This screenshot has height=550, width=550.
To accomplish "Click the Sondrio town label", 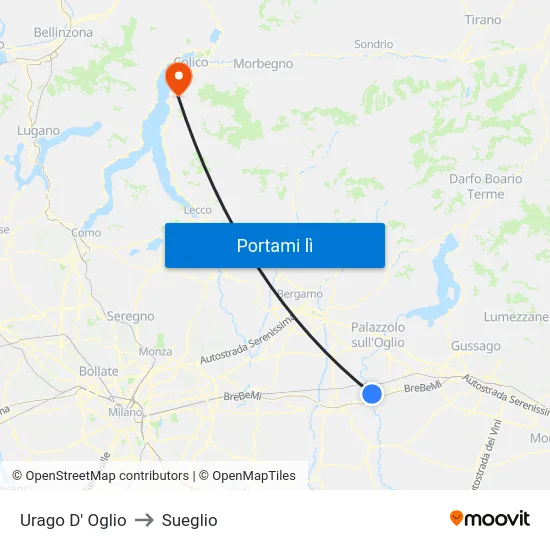I will 374,44.
